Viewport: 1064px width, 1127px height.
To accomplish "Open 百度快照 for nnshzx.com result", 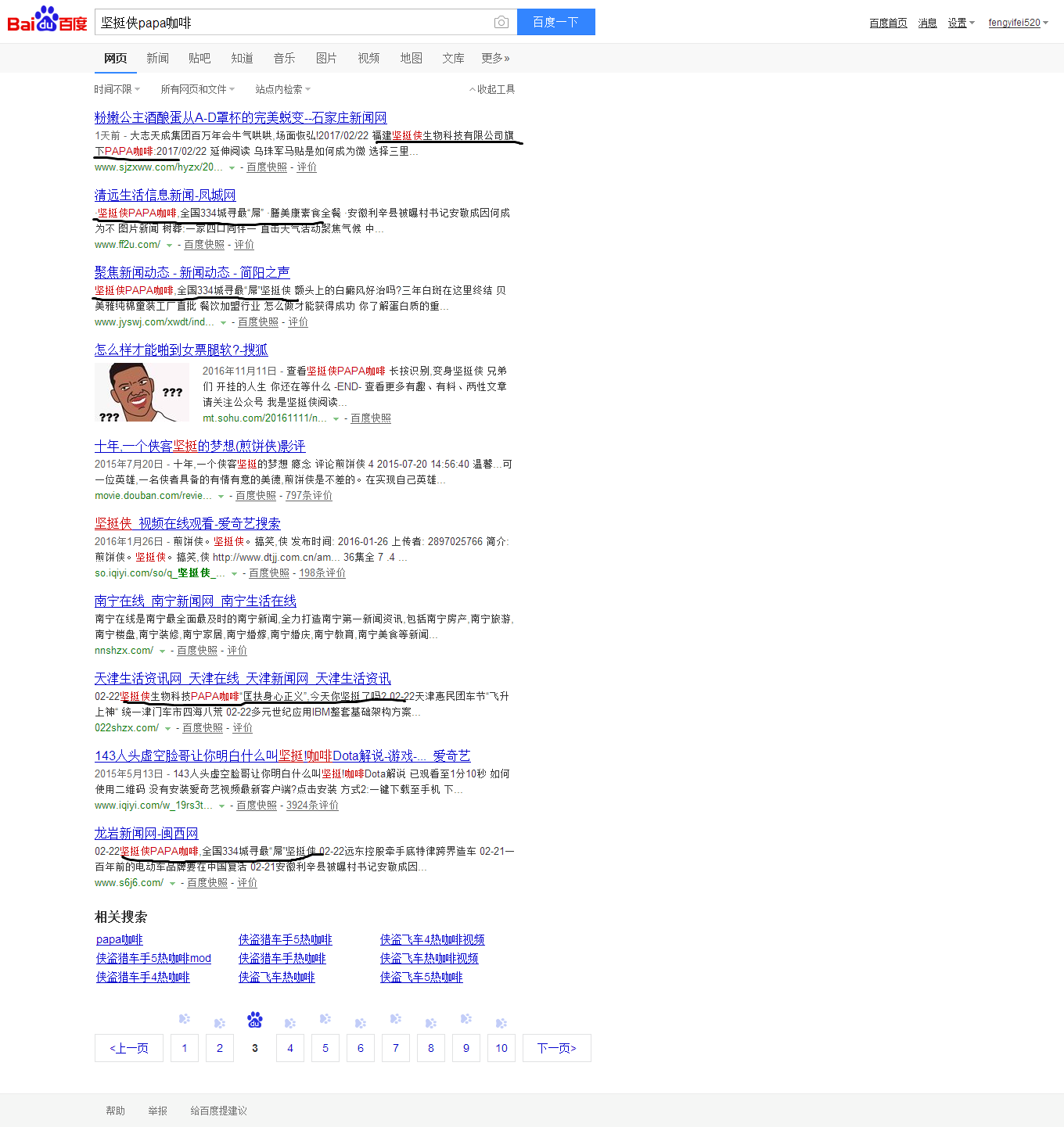I will tap(197, 651).
